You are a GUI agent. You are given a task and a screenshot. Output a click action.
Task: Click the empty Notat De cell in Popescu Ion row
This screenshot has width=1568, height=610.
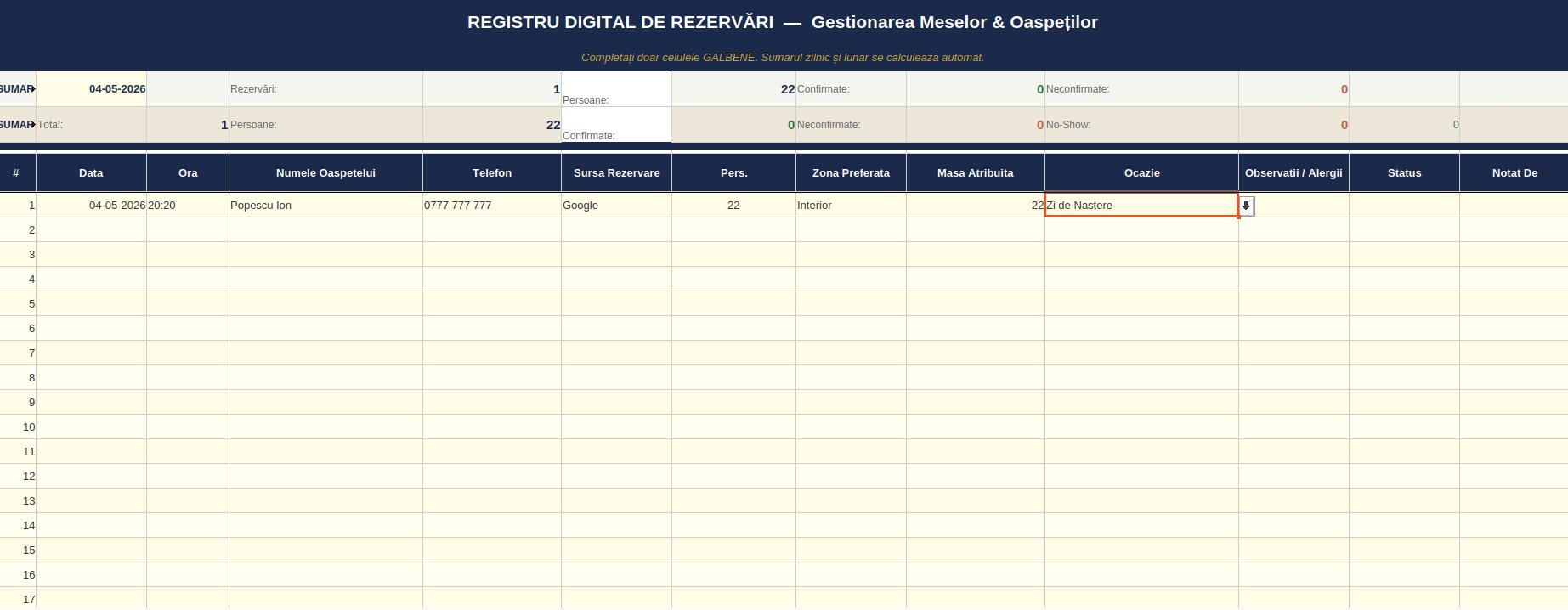click(x=1514, y=205)
